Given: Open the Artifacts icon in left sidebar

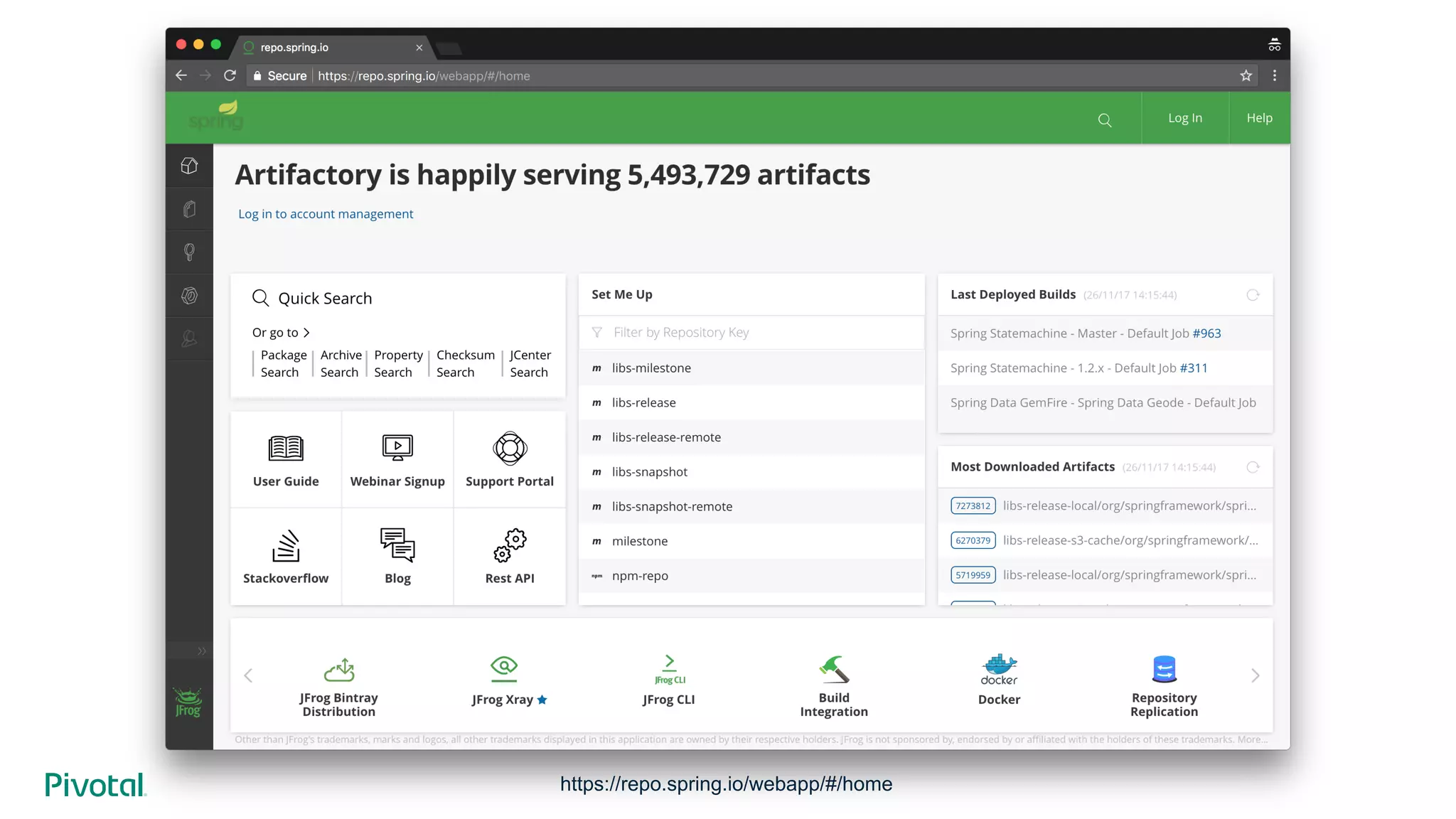Looking at the screenshot, I should pos(189,209).
